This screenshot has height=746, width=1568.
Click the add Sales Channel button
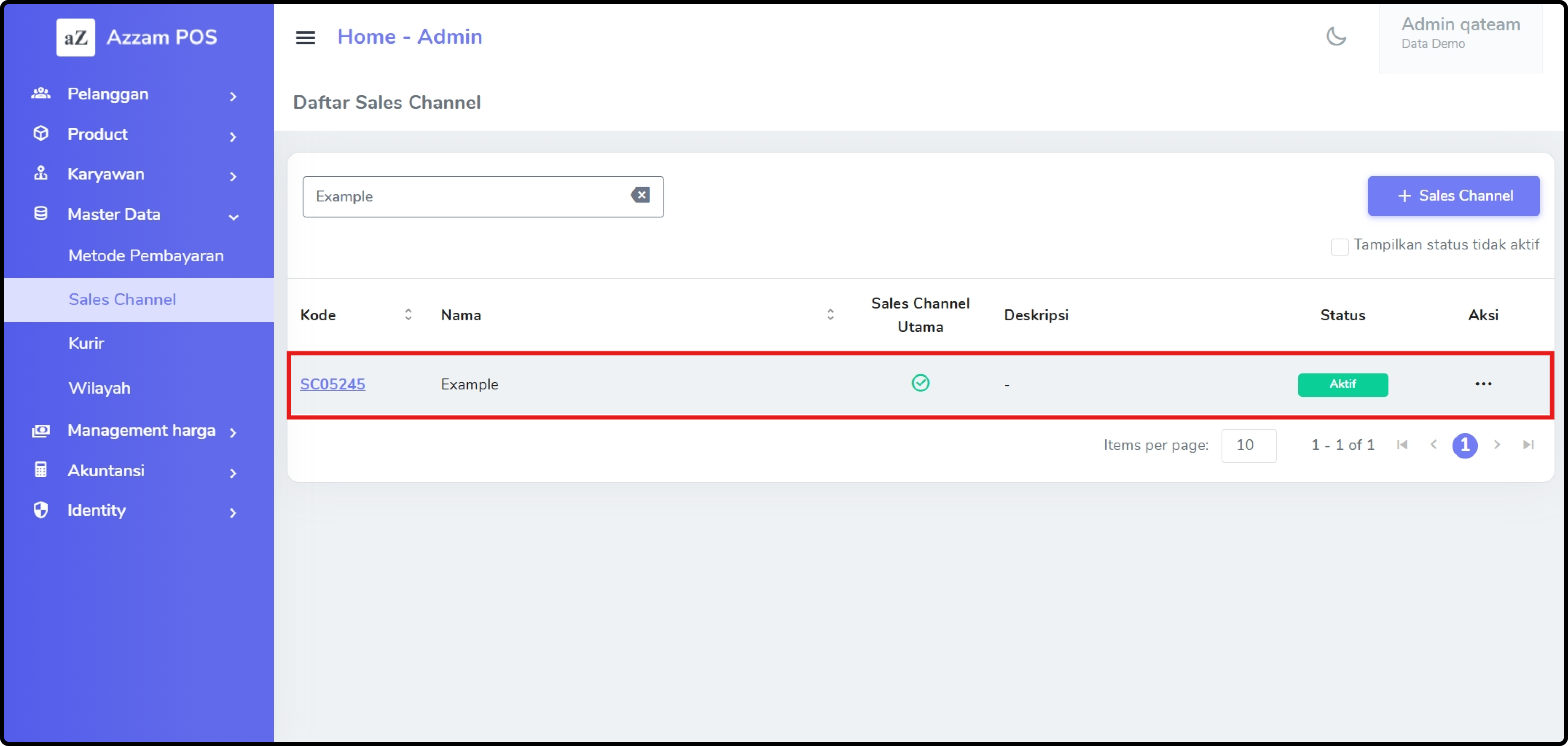click(x=1454, y=196)
